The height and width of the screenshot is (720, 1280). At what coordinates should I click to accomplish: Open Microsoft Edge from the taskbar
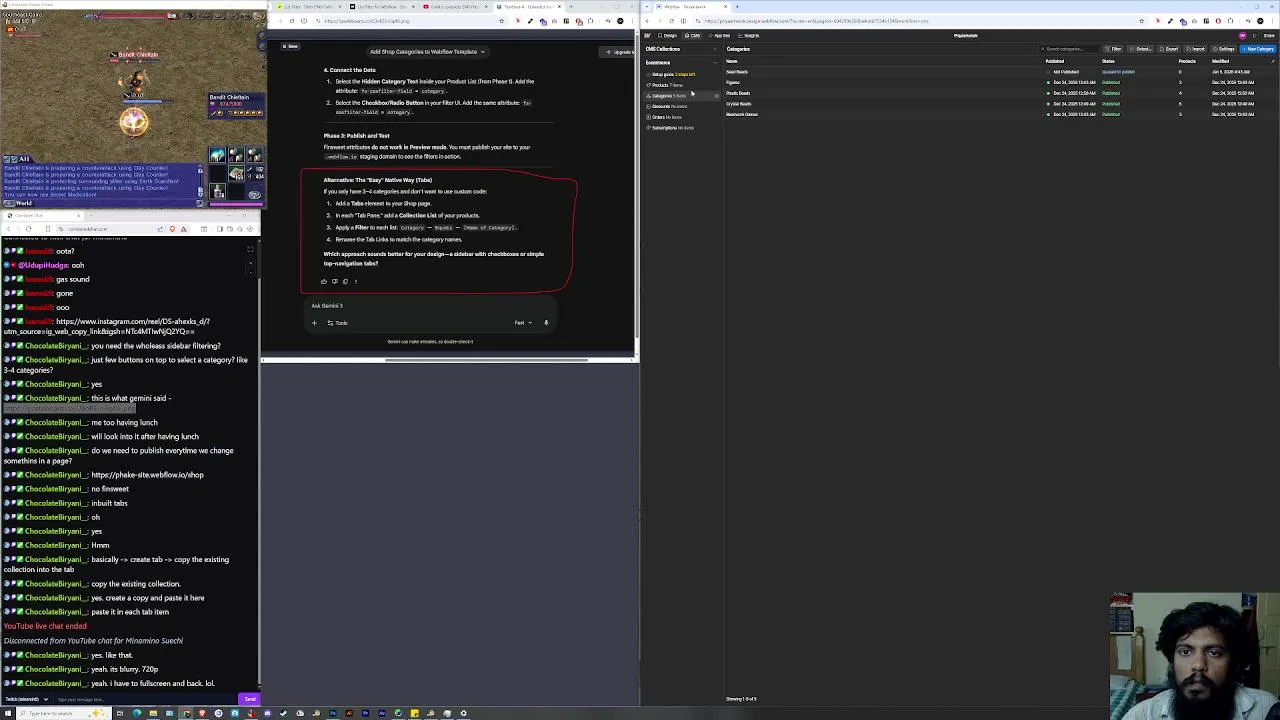(x=137, y=713)
